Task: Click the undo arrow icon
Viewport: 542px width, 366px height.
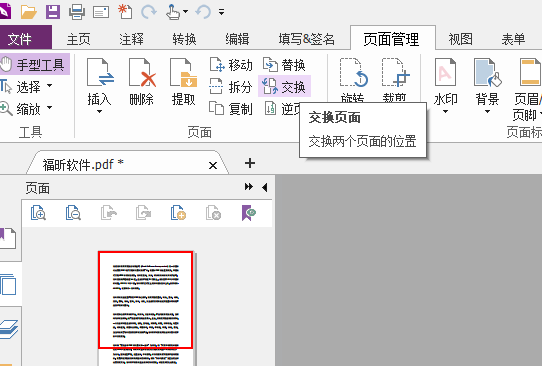Action: [x=203, y=12]
